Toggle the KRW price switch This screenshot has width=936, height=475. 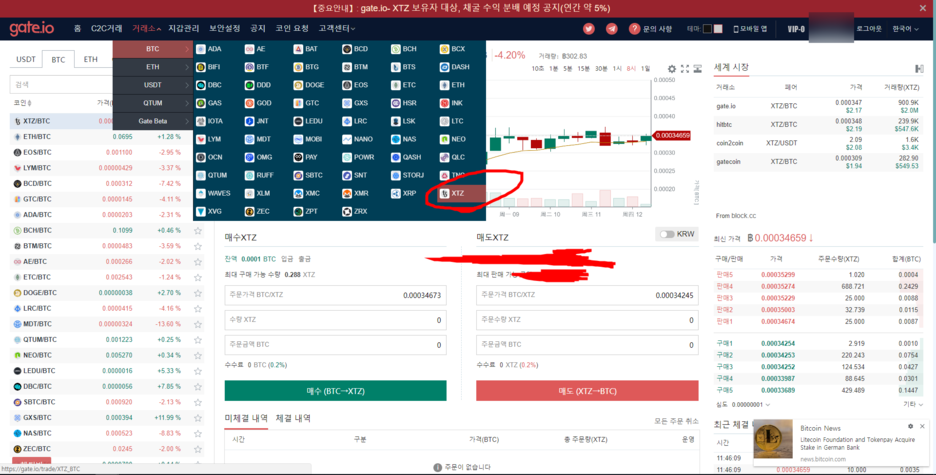[x=667, y=234]
